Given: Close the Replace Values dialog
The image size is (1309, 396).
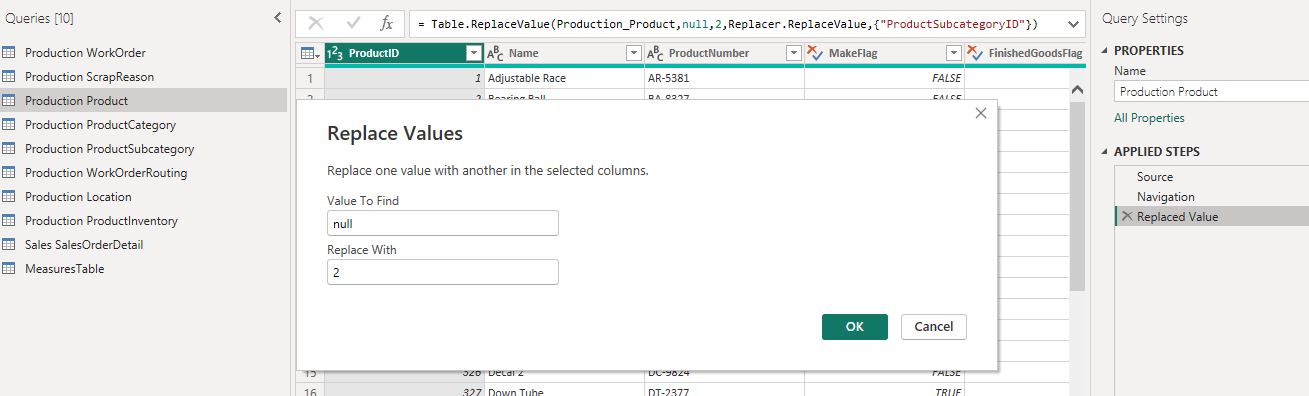Looking at the screenshot, I should [980, 113].
